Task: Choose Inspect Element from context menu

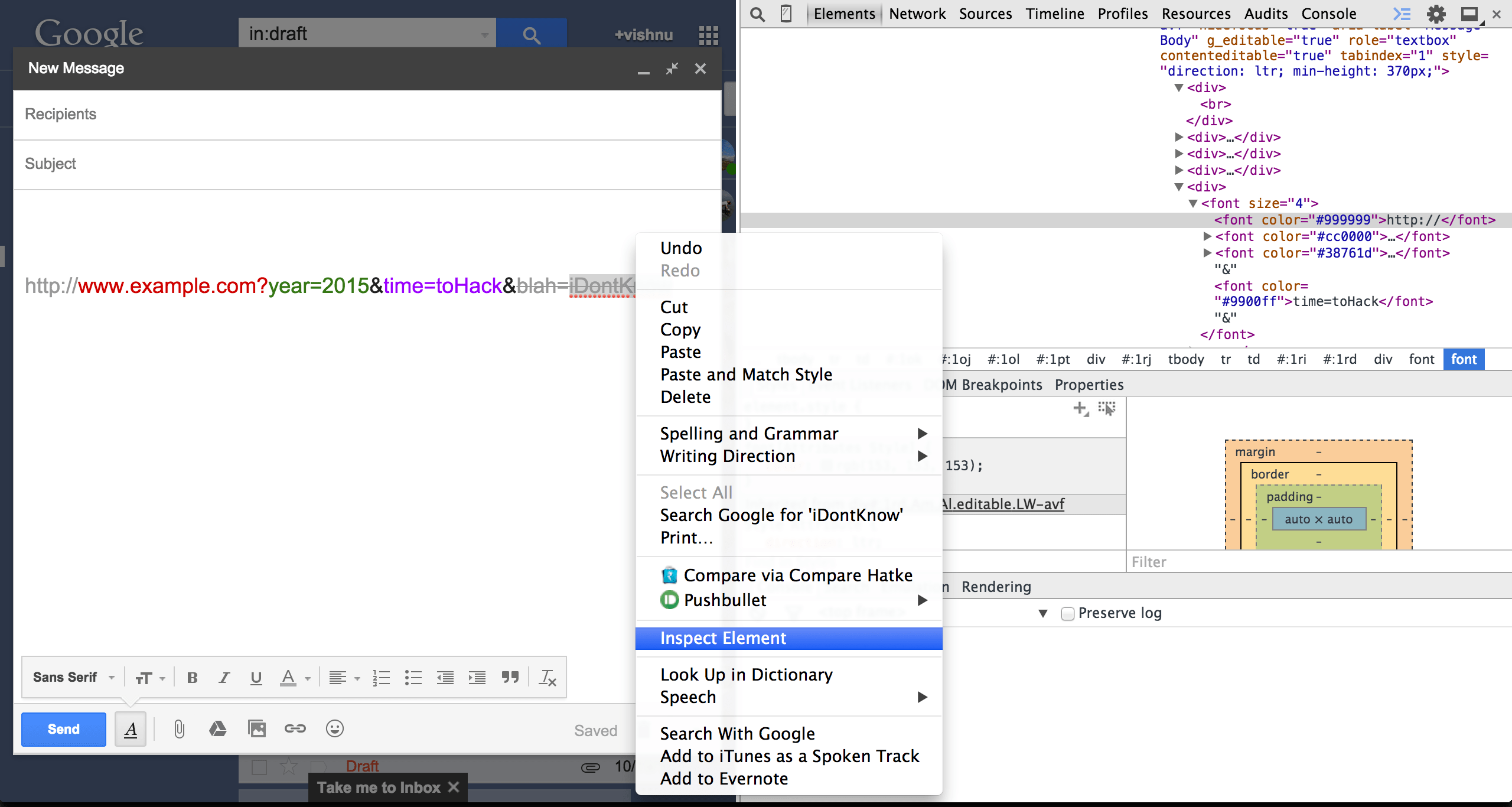Action: [x=788, y=639]
